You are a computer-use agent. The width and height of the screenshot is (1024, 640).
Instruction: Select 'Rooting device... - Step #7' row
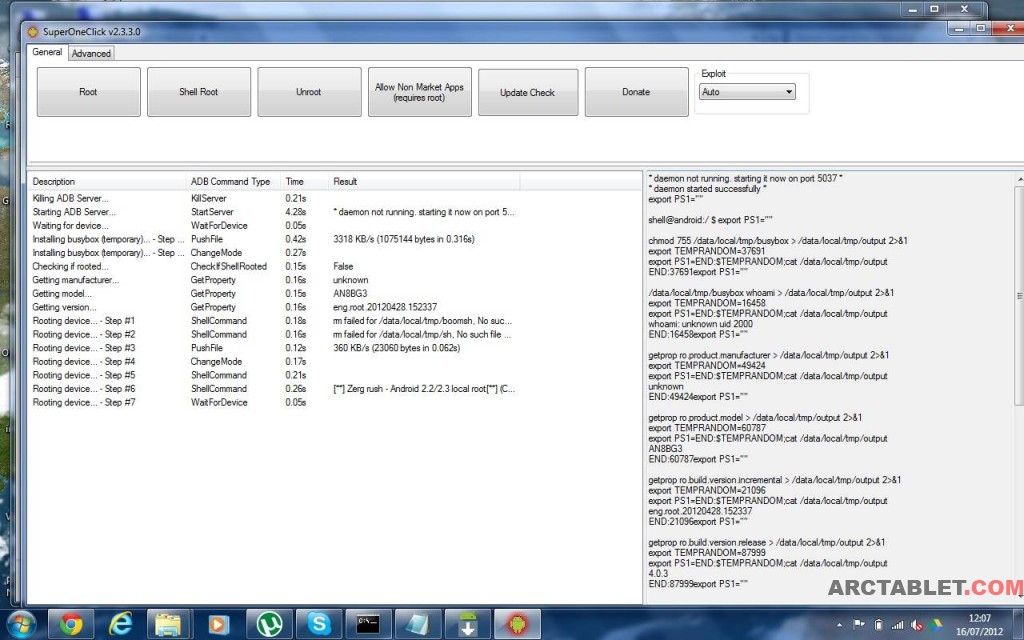[274, 402]
